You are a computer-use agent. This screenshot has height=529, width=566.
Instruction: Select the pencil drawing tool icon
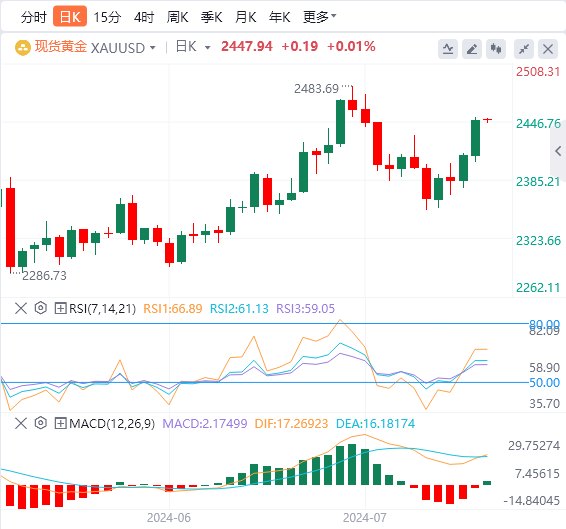(x=472, y=49)
